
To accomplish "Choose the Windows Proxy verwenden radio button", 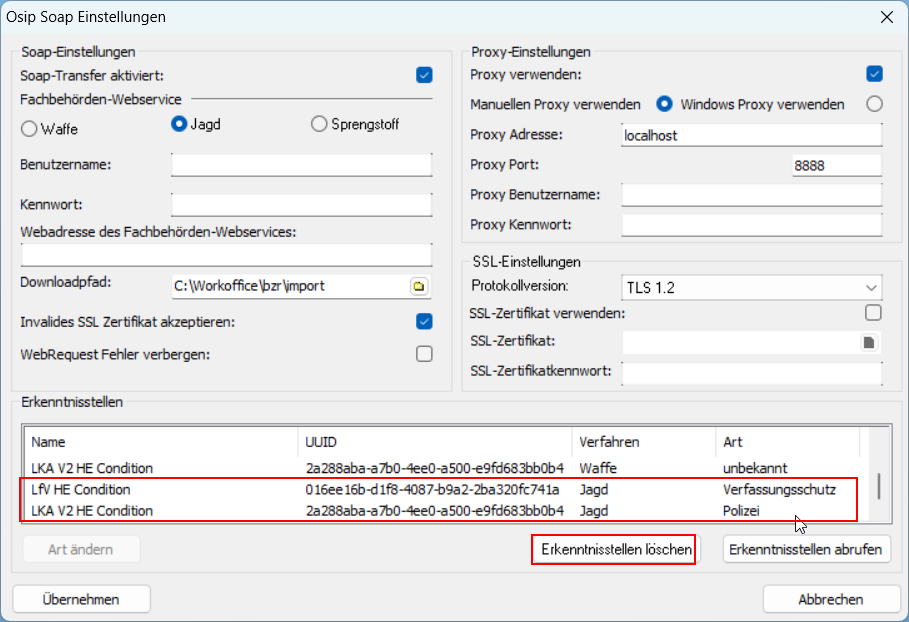I will click(x=874, y=104).
